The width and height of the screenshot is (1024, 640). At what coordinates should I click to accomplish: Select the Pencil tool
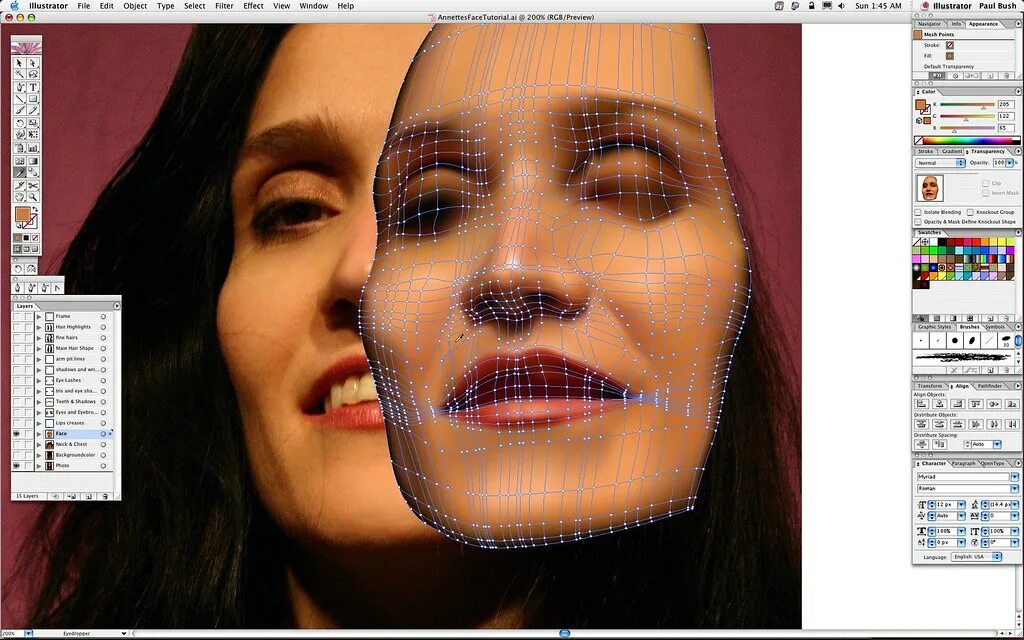(x=33, y=110)
